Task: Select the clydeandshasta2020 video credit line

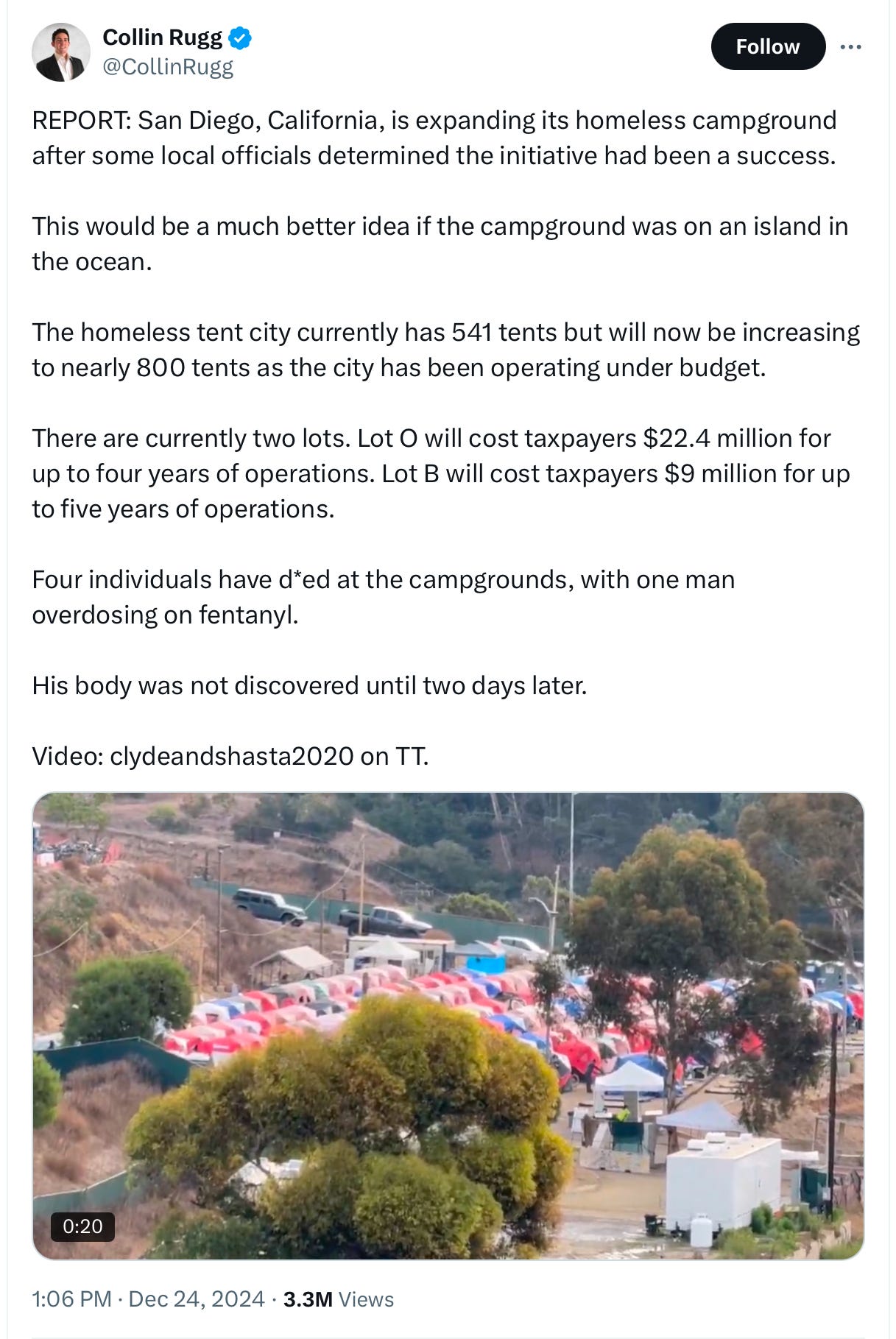Action: pos(230,756)
